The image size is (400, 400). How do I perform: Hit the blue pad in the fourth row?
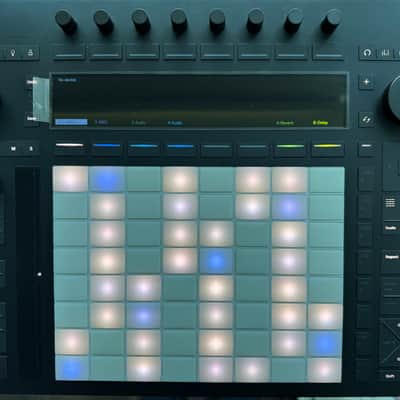pos(216,261)
